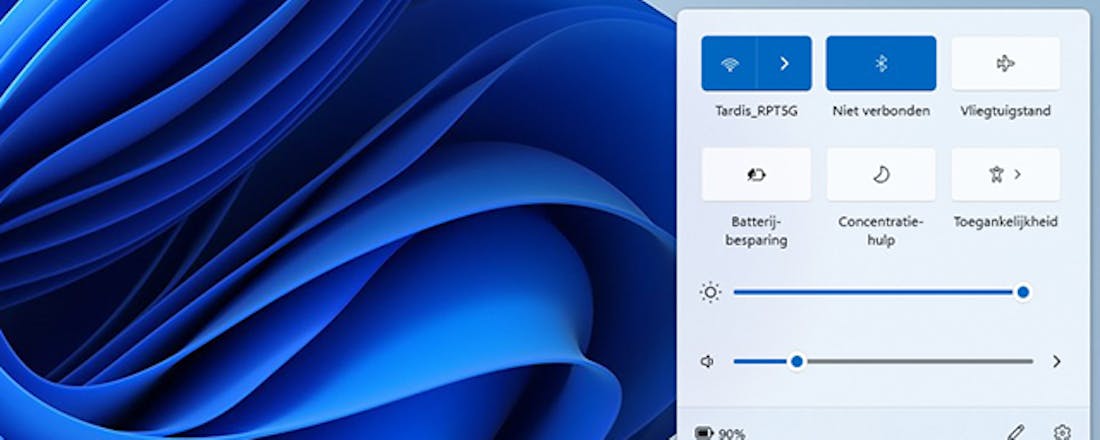Image resolution: width=1100 pixels, height=440 pixels.
Task: Open the Toegankelijkheid accessibility options tile
Action: (x=1005, y=175)
